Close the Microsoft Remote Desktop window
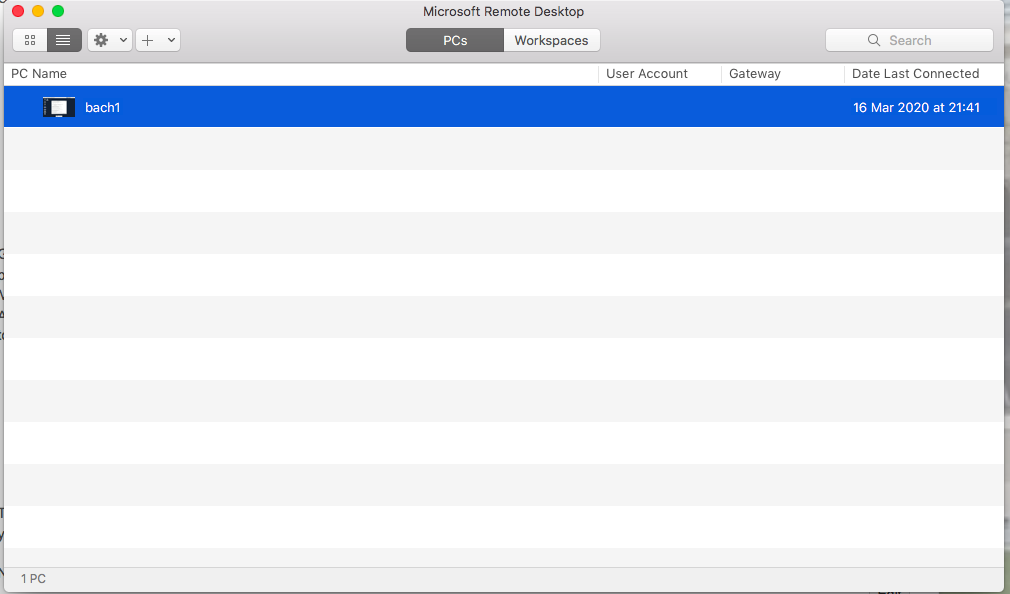1010x594 pixels. (x=18, y=11)
